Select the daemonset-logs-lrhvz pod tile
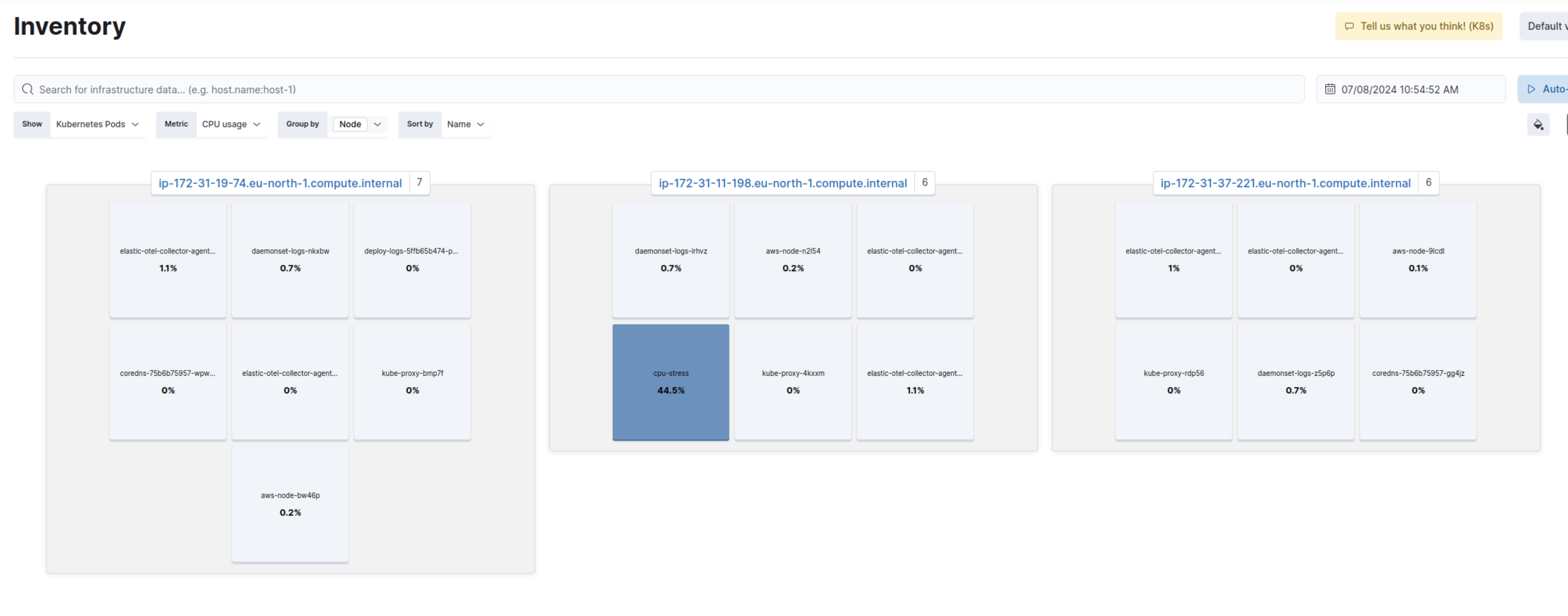 pyautogui.click(x=670, y=259)
